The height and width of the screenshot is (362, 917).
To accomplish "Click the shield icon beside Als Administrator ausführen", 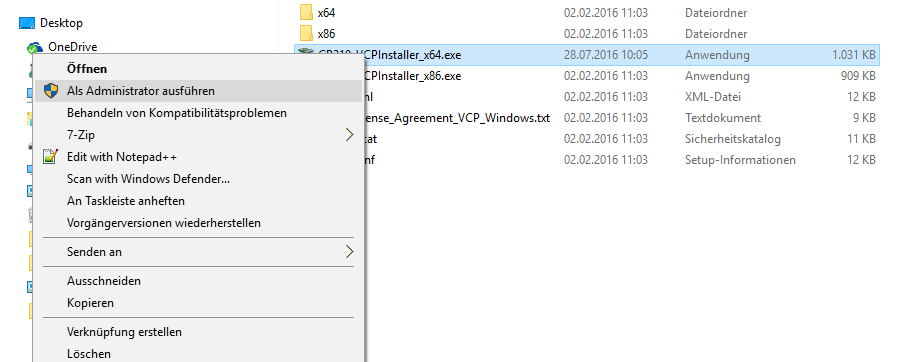I will coord(51,91).
